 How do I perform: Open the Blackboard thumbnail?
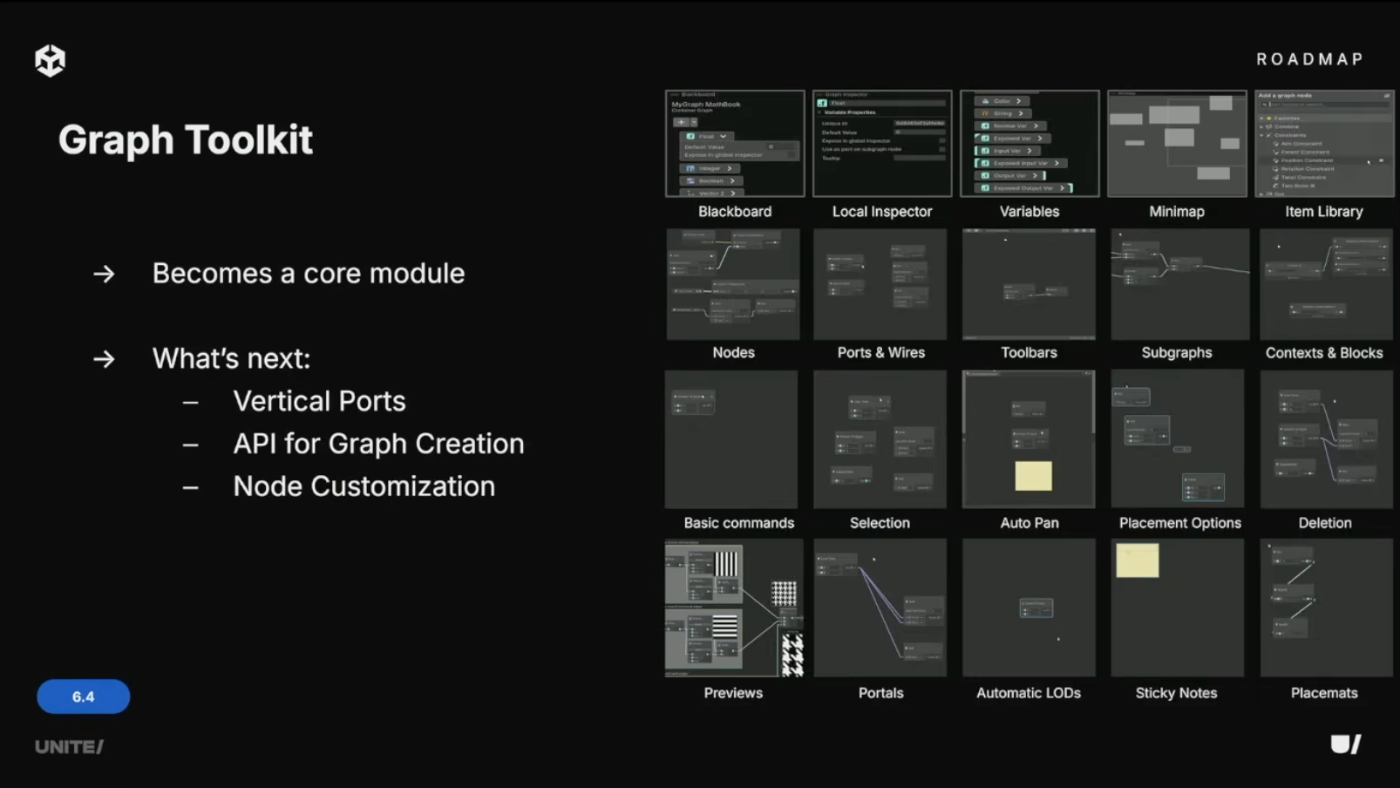point(735,143)
